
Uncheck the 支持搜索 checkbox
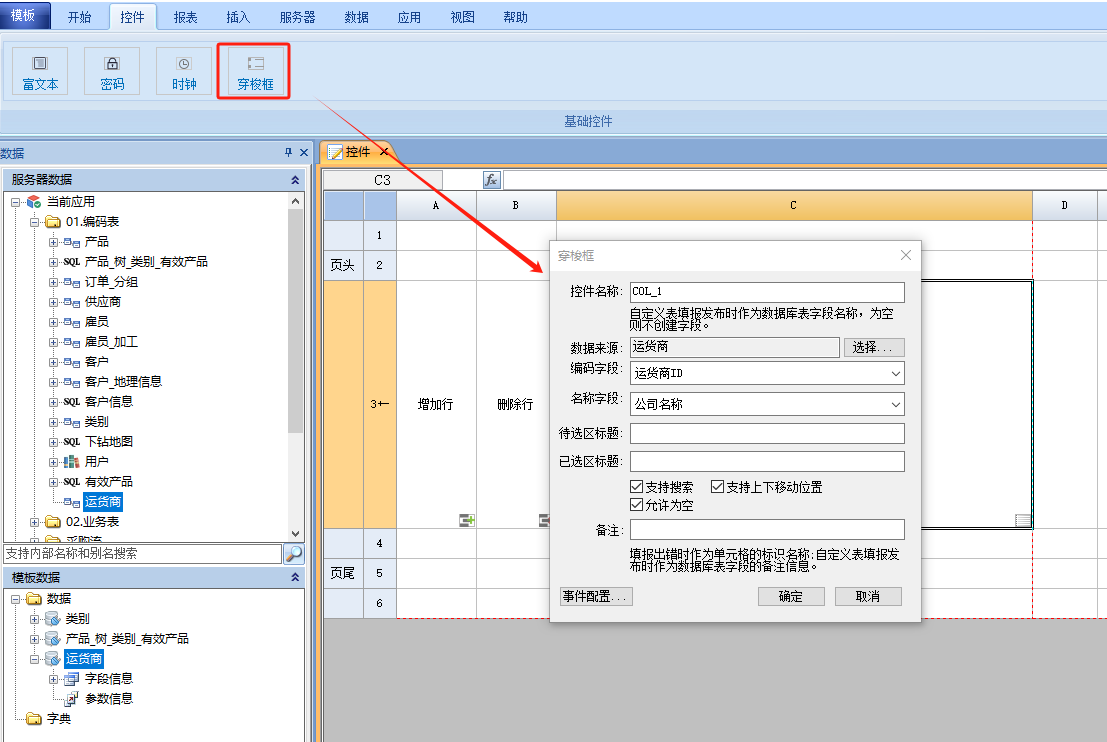(637, 487)
